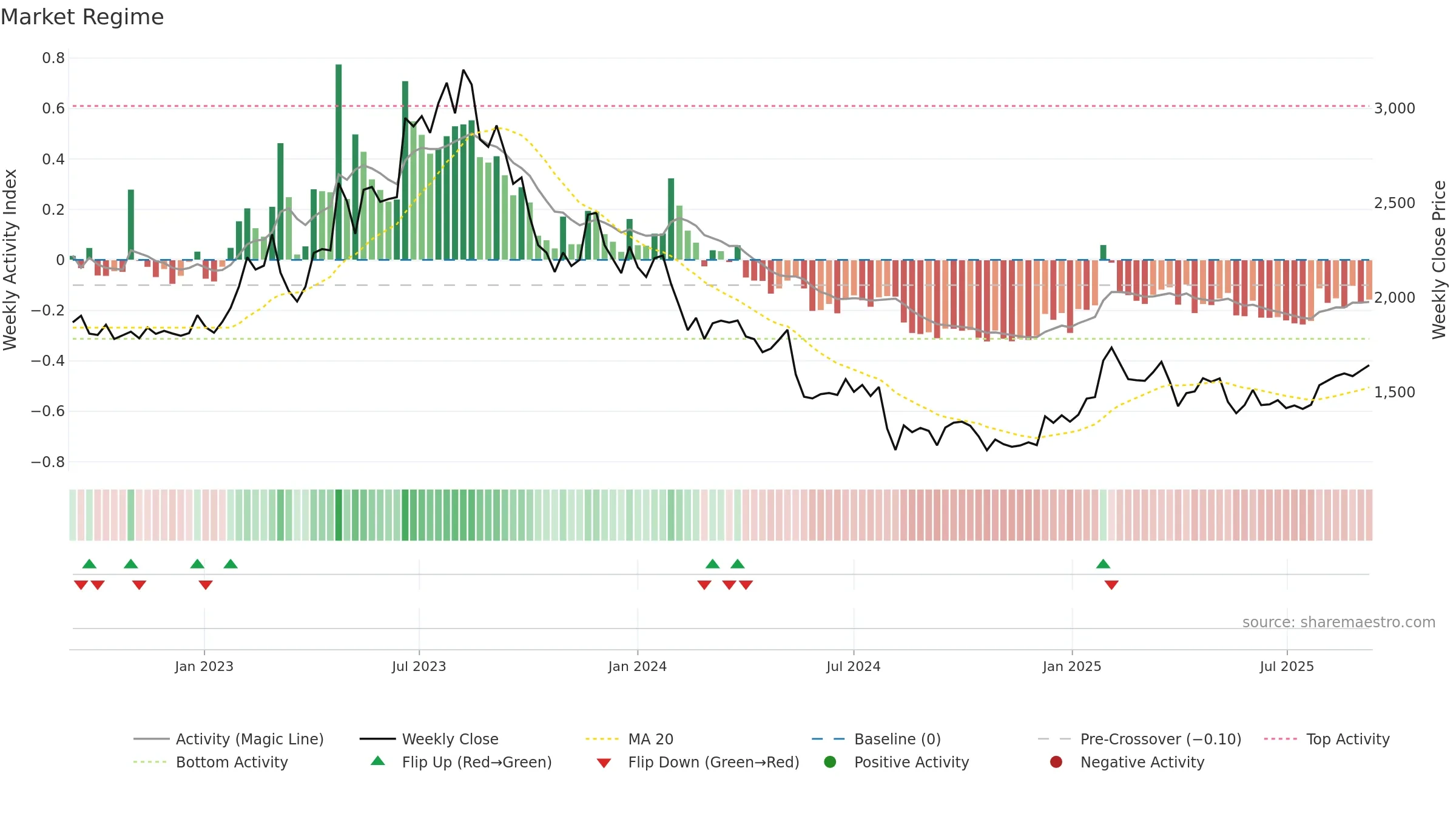Select the flip-up triangle just after Jan 2023

[x=231, y=564]
